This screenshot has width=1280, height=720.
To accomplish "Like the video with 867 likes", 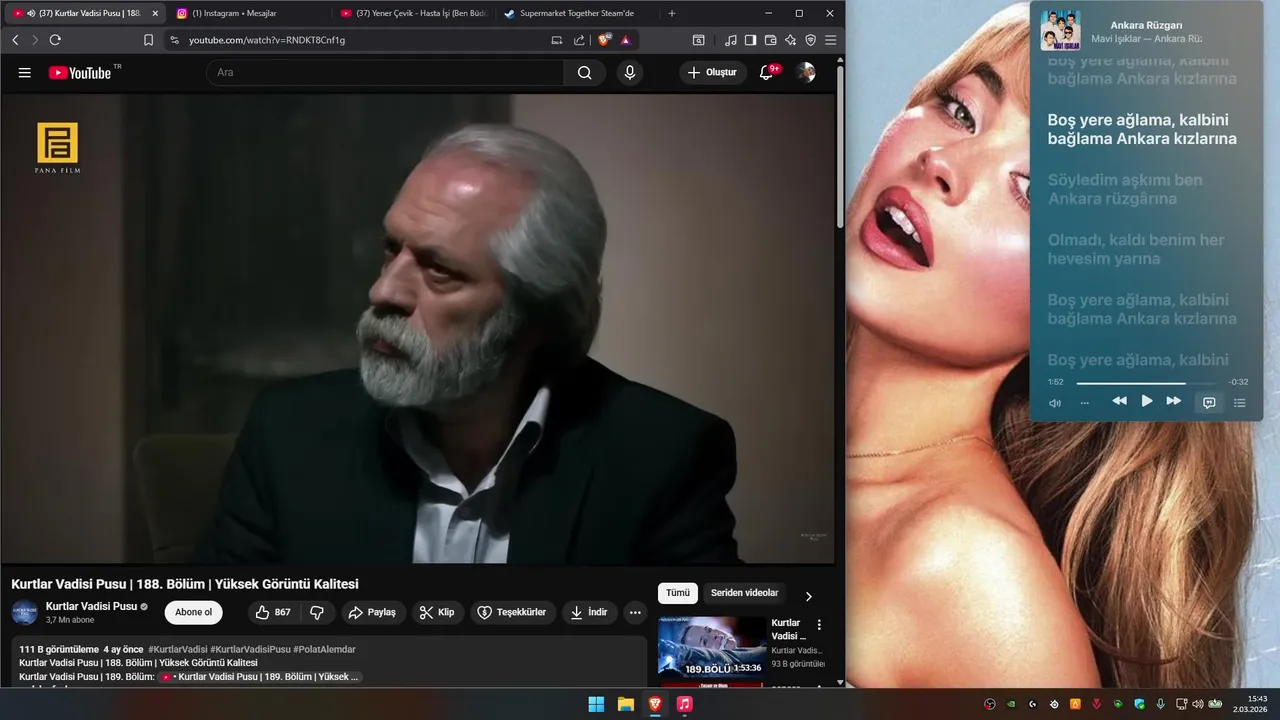I will tap(273, 612).
